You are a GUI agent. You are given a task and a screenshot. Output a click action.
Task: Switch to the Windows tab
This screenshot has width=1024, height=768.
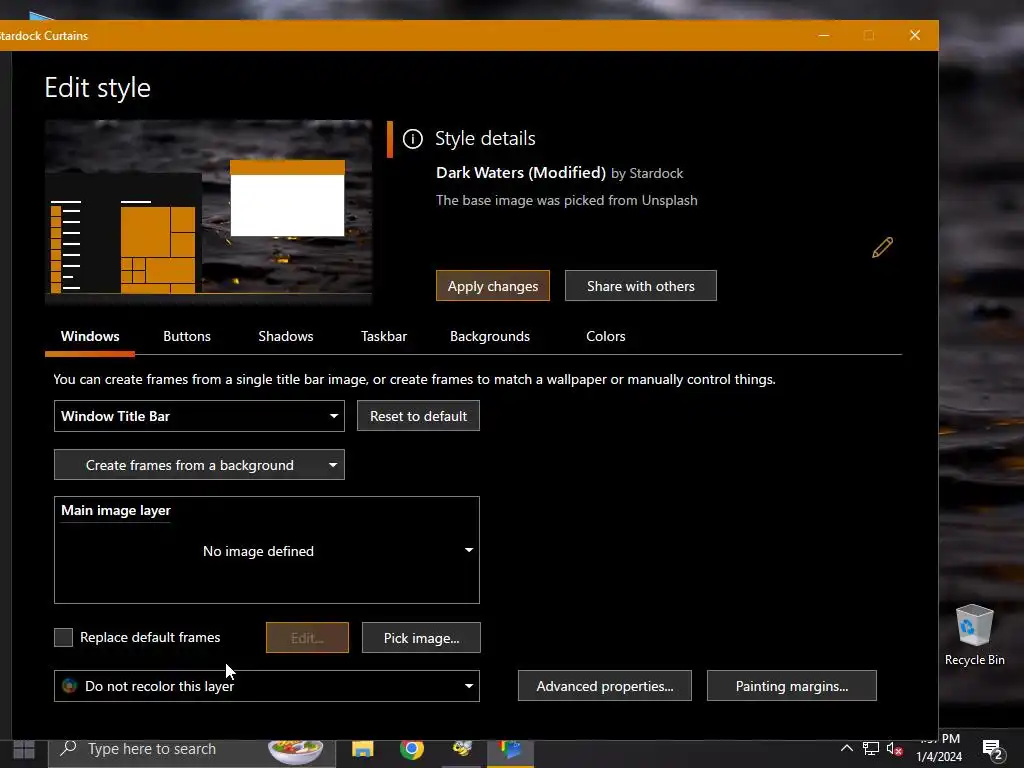pyautogui.click(x=90, y=336)
